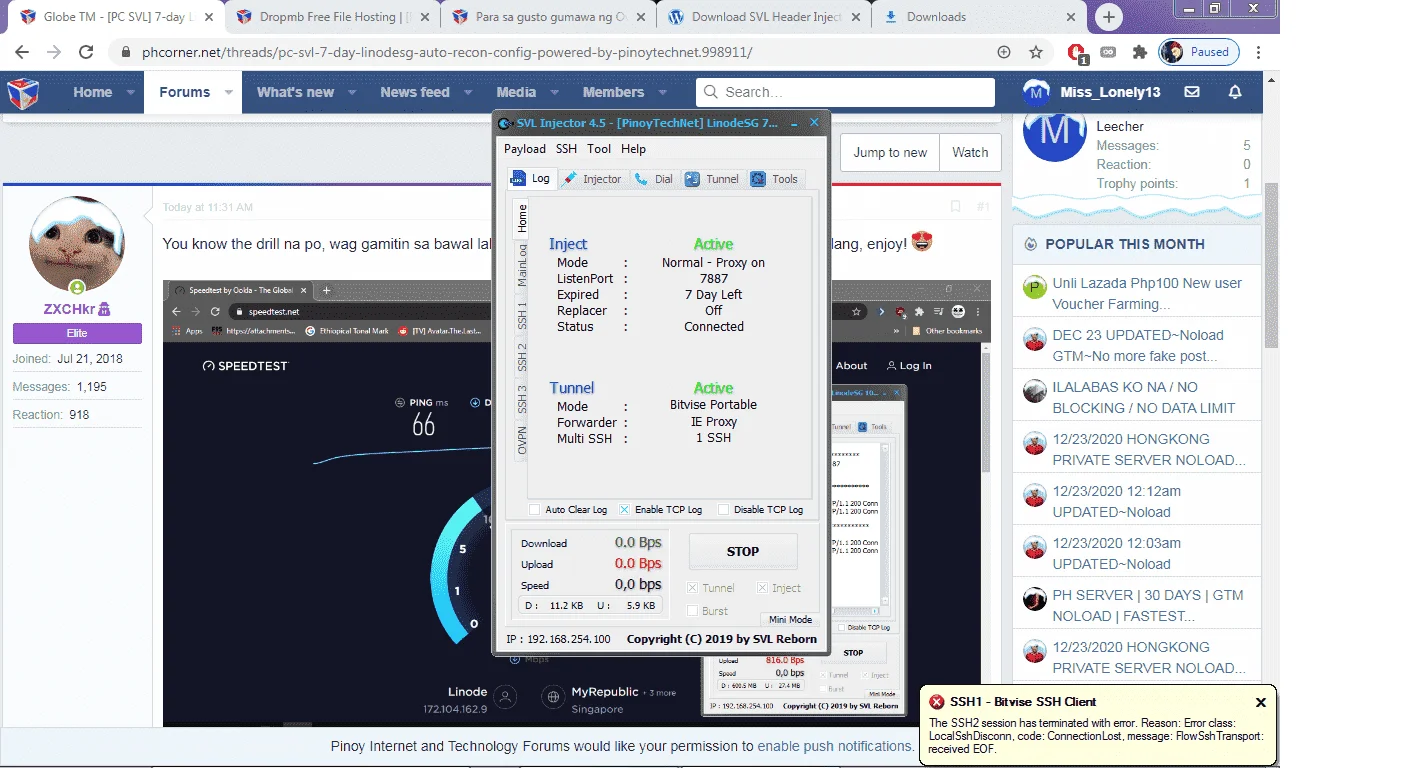
Task: Expand the Members dropdown arrow
Action: 661,92
